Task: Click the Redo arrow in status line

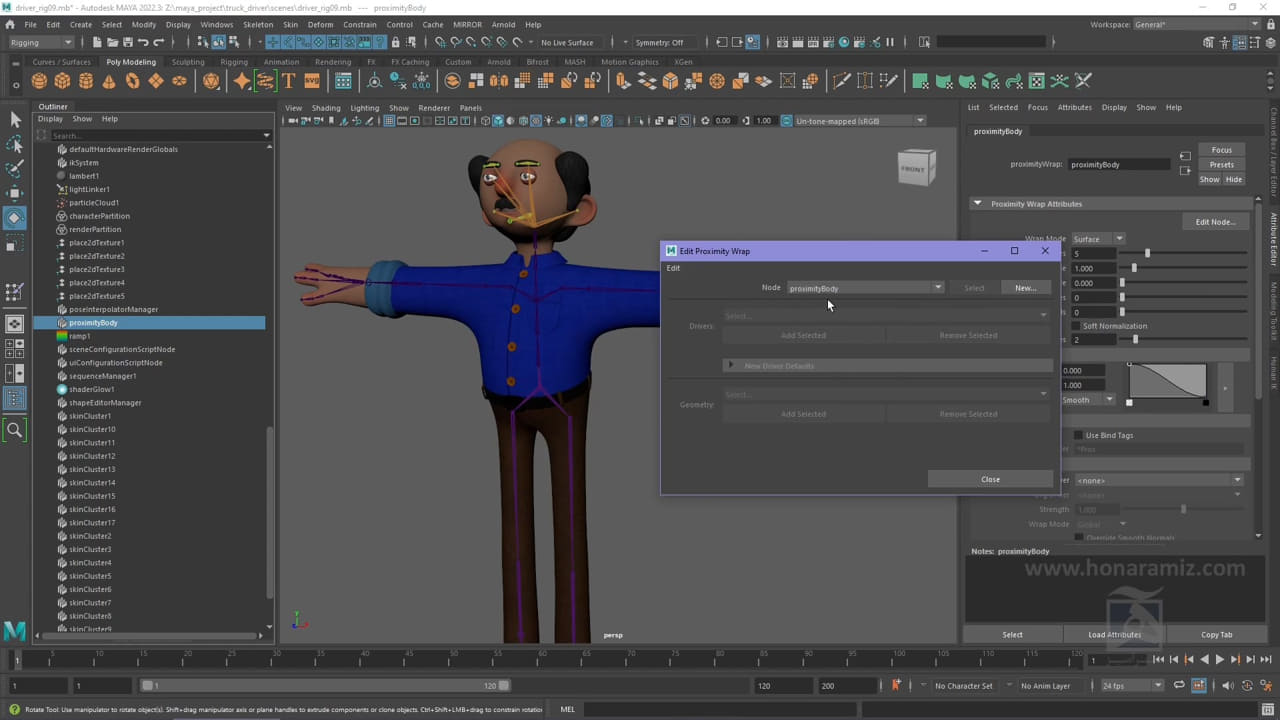Action: click(x=159, y=42)
